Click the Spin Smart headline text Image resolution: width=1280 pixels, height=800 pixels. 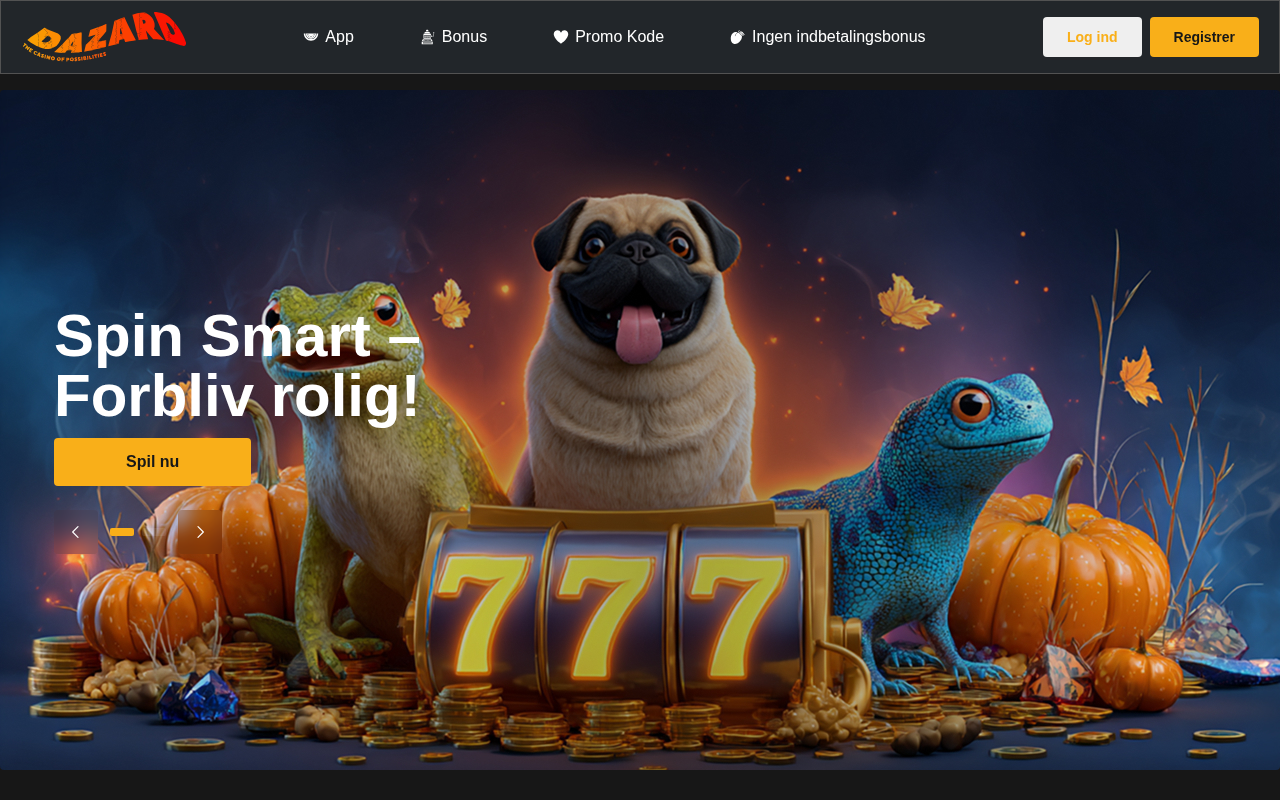(238, 365)
